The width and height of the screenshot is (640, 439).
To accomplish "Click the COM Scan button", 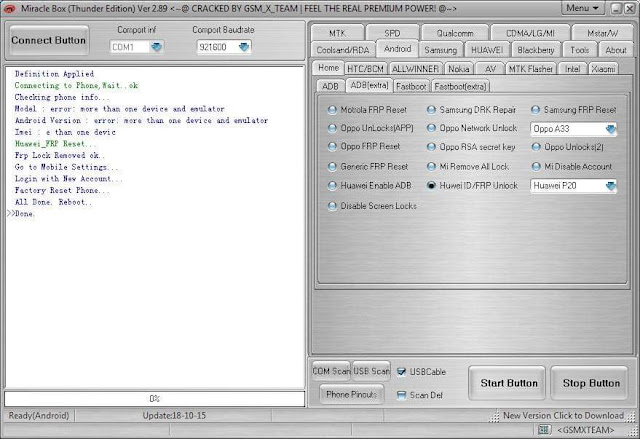I will (x=331, y=371).
